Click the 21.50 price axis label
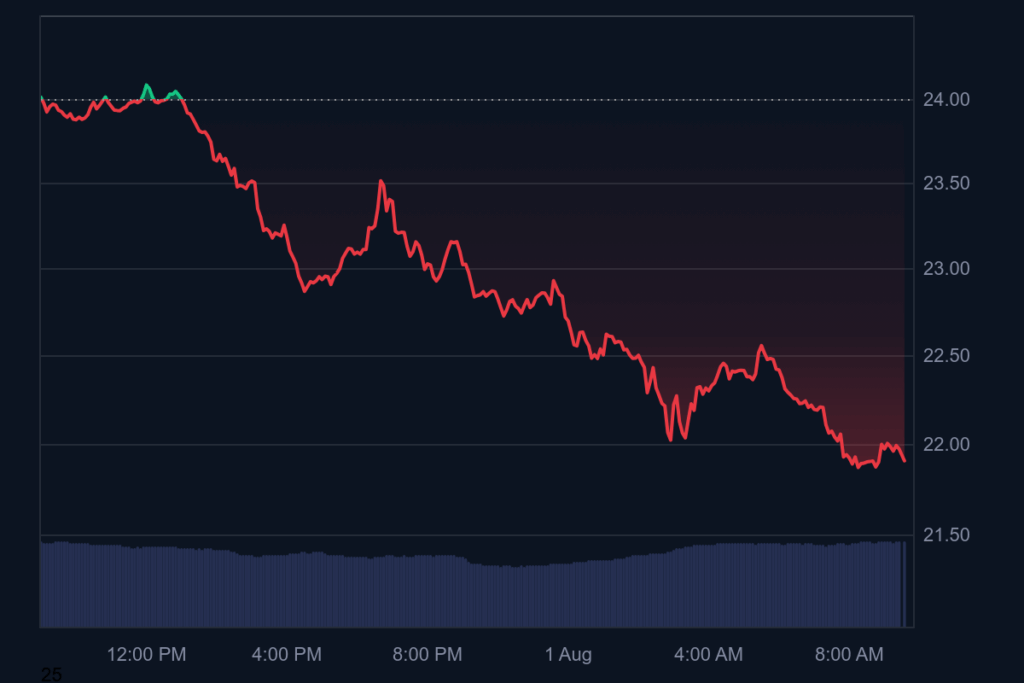The image size is (1024, 683). click(945, 536)
